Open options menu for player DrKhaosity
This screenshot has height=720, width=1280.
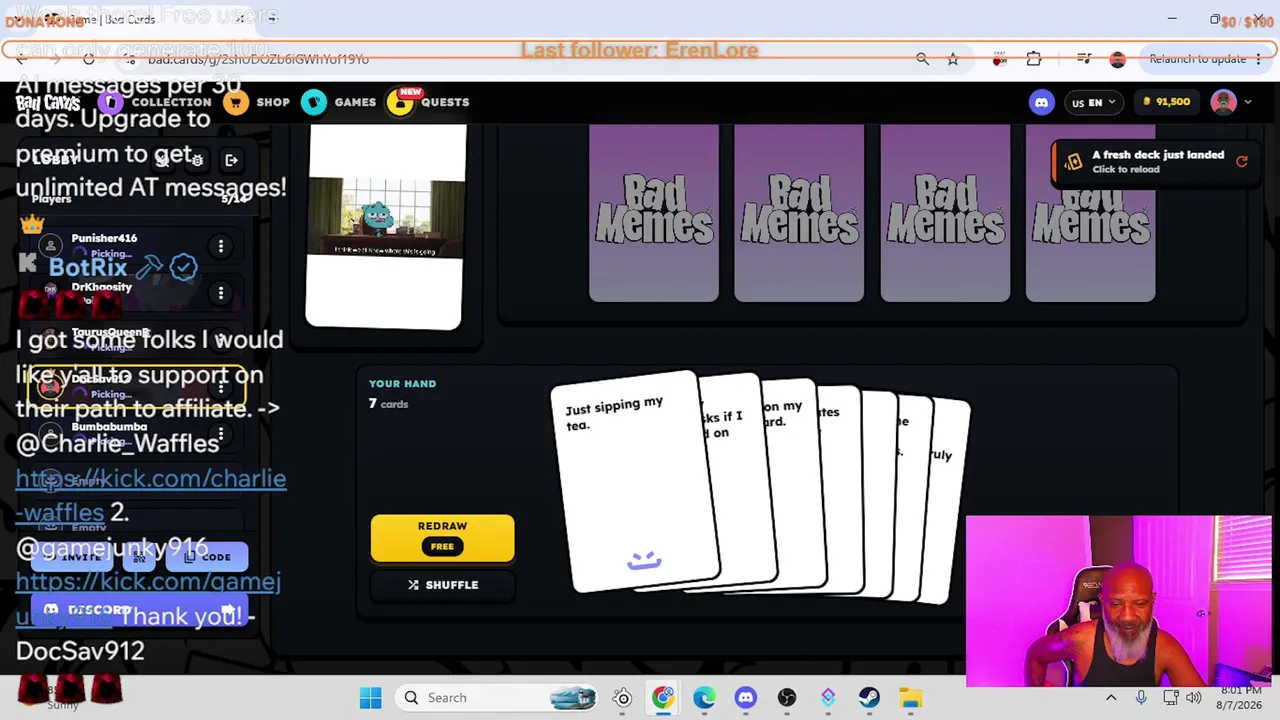click(221, 294)
